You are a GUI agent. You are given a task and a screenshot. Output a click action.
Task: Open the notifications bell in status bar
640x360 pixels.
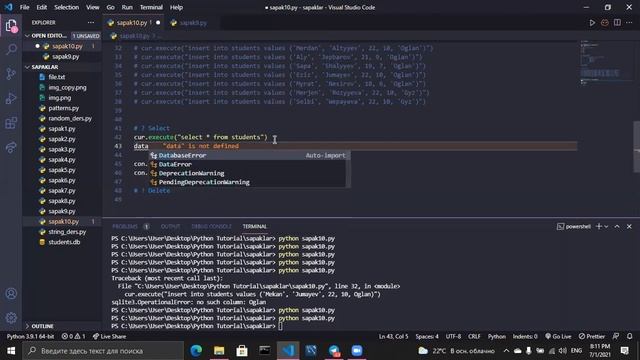click(x=629, y=336)
